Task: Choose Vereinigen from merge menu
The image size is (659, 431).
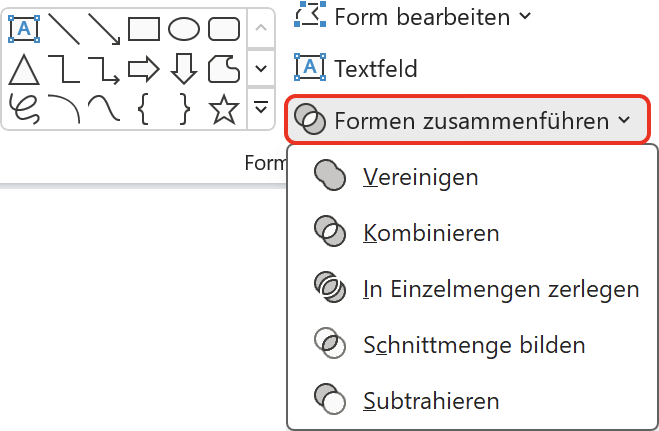Action: (472, 177)
